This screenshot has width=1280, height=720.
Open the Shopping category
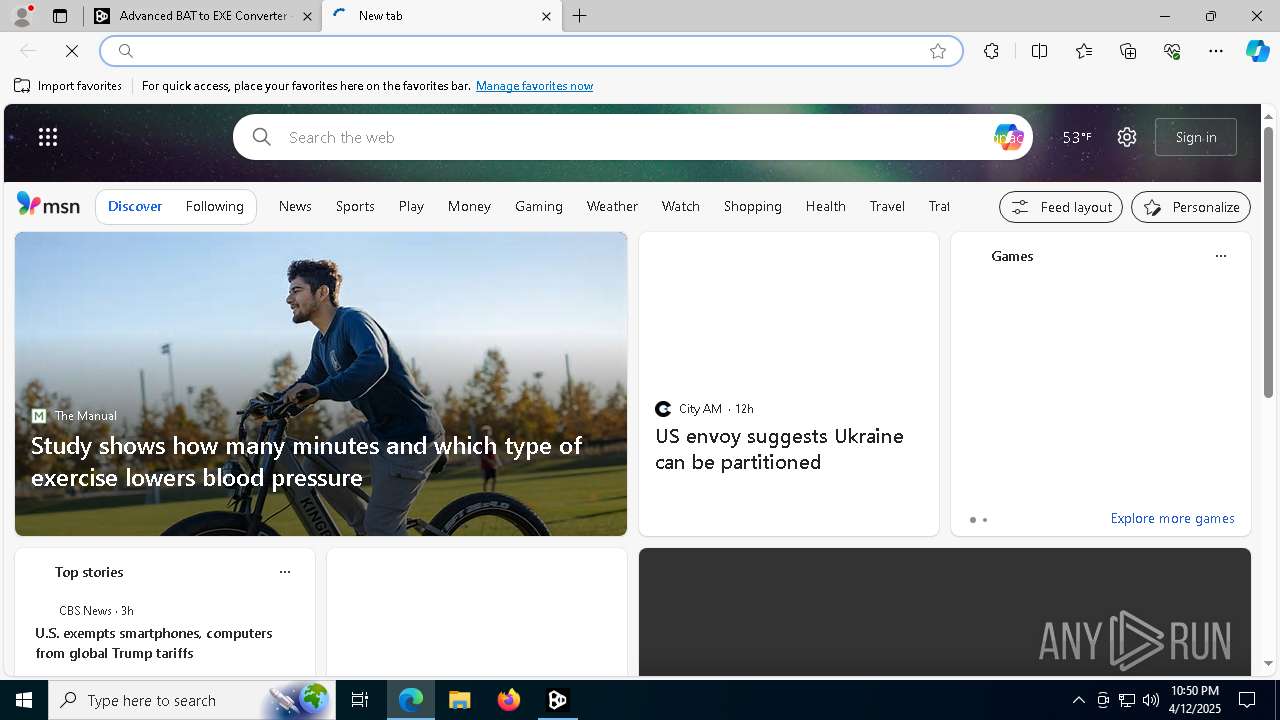(753, 206)
